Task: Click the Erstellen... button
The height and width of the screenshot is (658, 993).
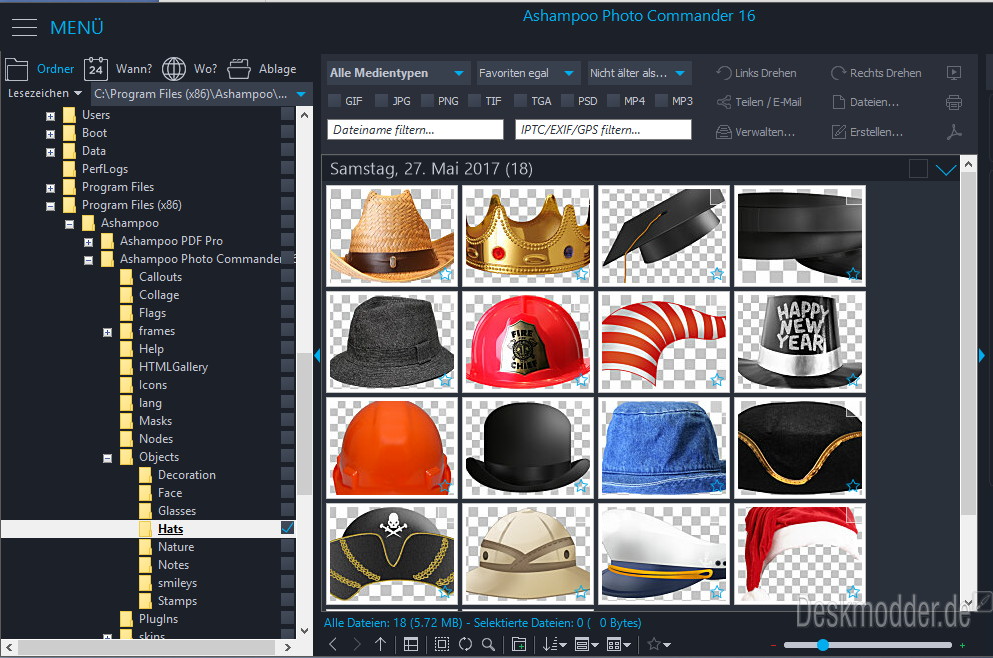Action: 867,132
